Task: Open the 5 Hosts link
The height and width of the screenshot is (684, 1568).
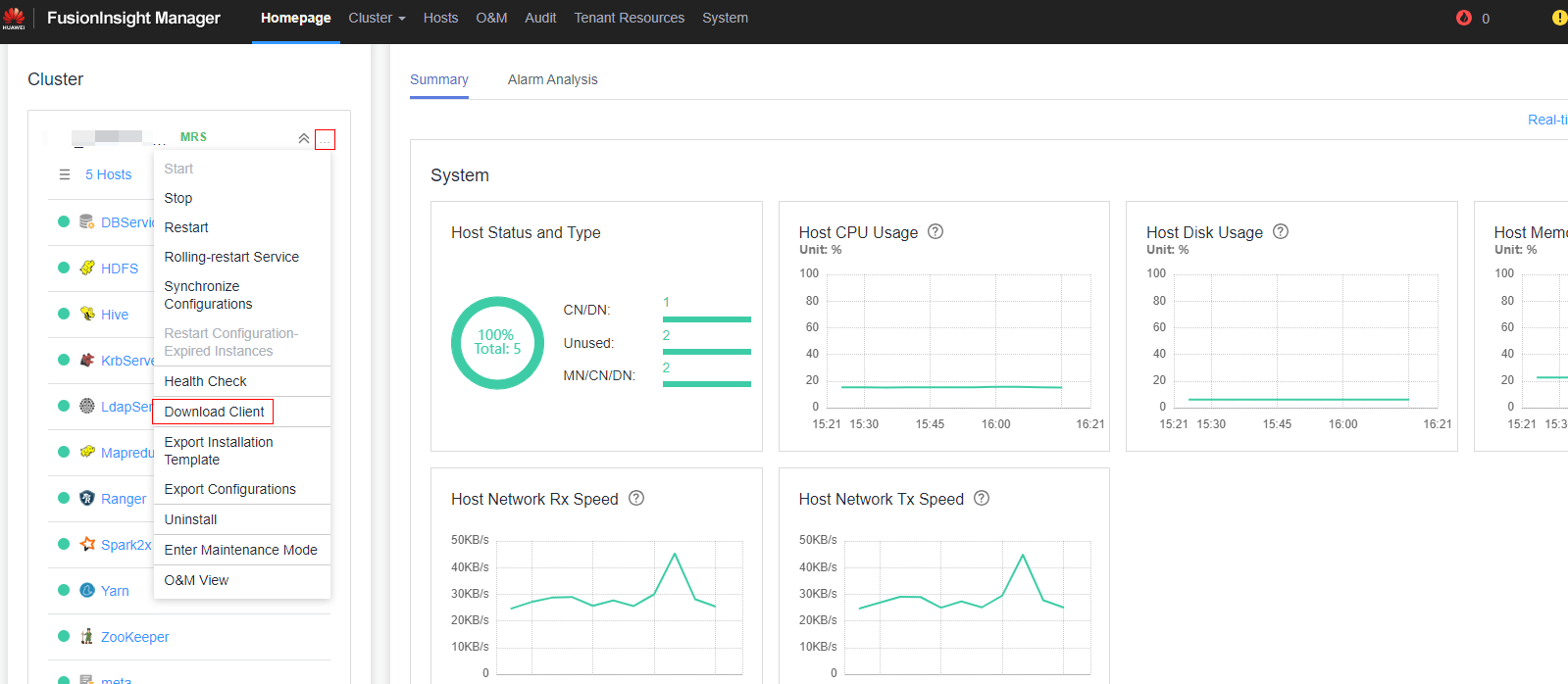Action: tap(108, 174)
